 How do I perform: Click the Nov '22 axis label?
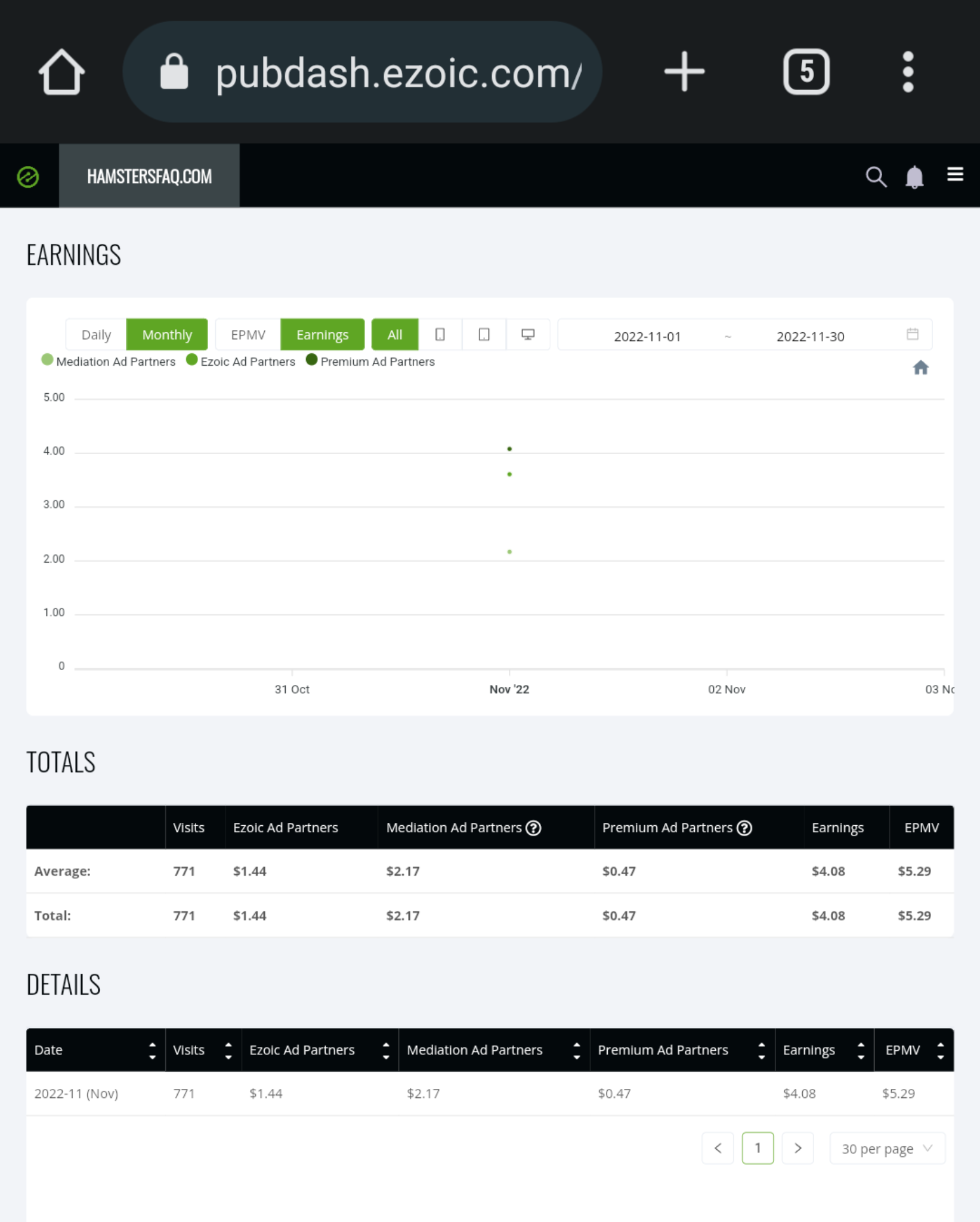click(509, 690)
